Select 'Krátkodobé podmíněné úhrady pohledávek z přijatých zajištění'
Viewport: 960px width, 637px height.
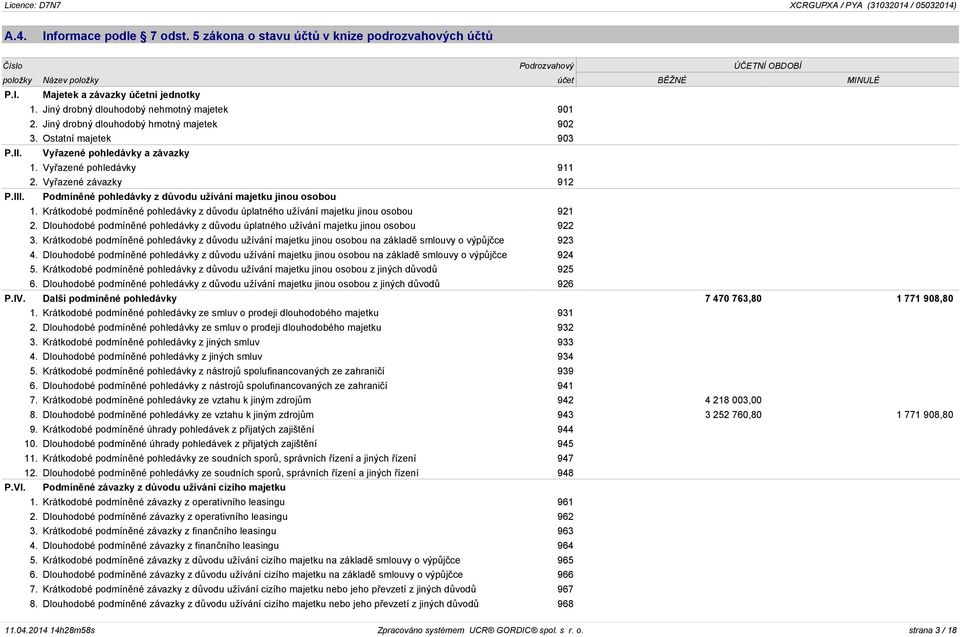179,430
